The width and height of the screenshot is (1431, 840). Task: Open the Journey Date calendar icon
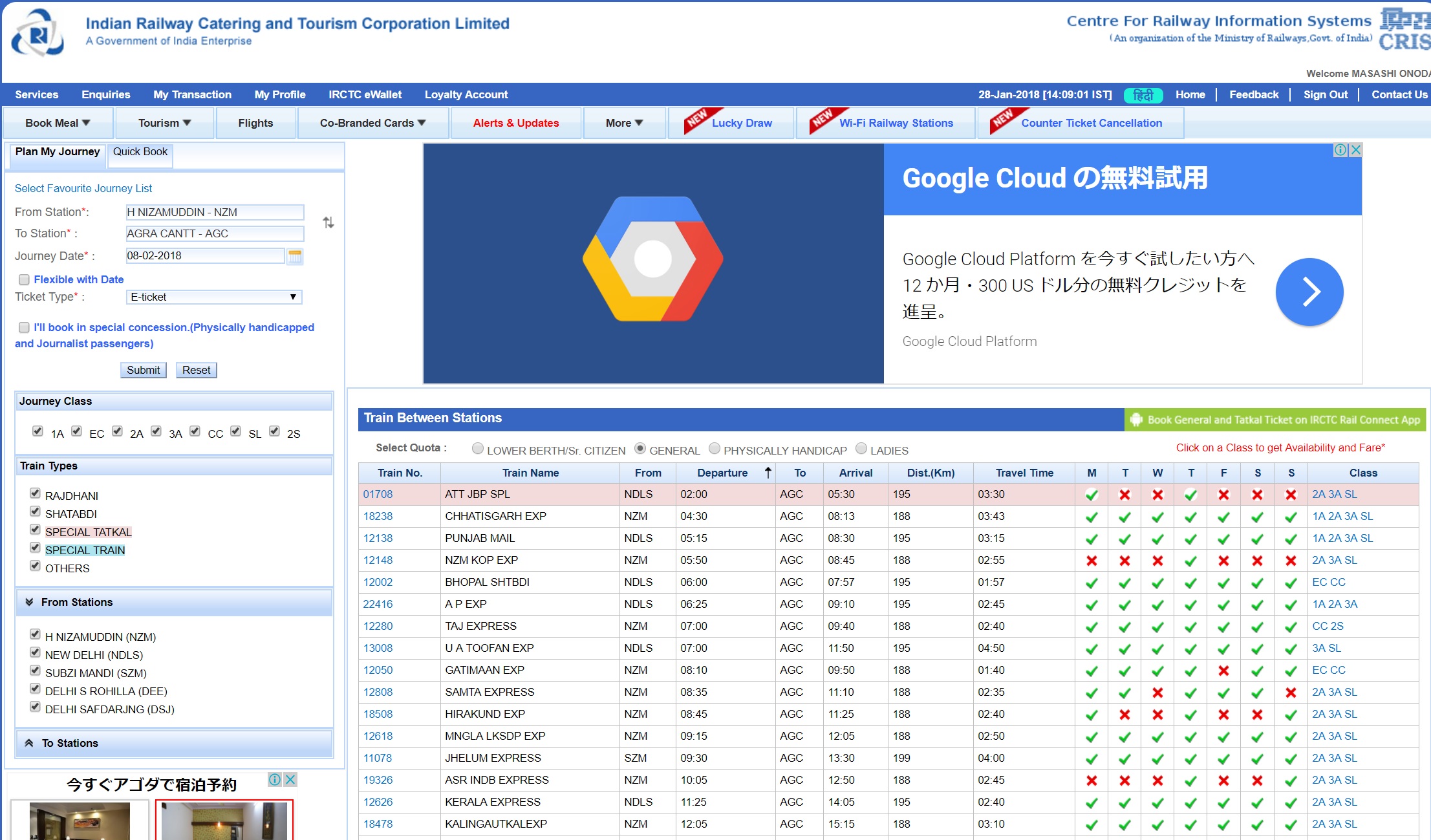(295, 256)
